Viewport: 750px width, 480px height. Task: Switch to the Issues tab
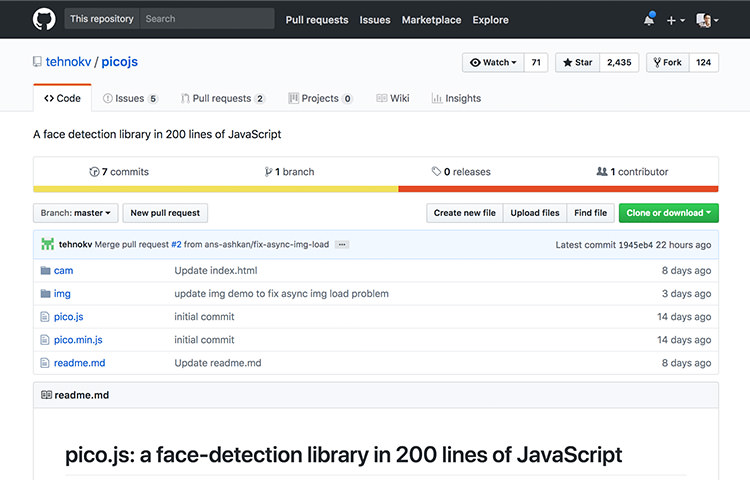(129, 98)
